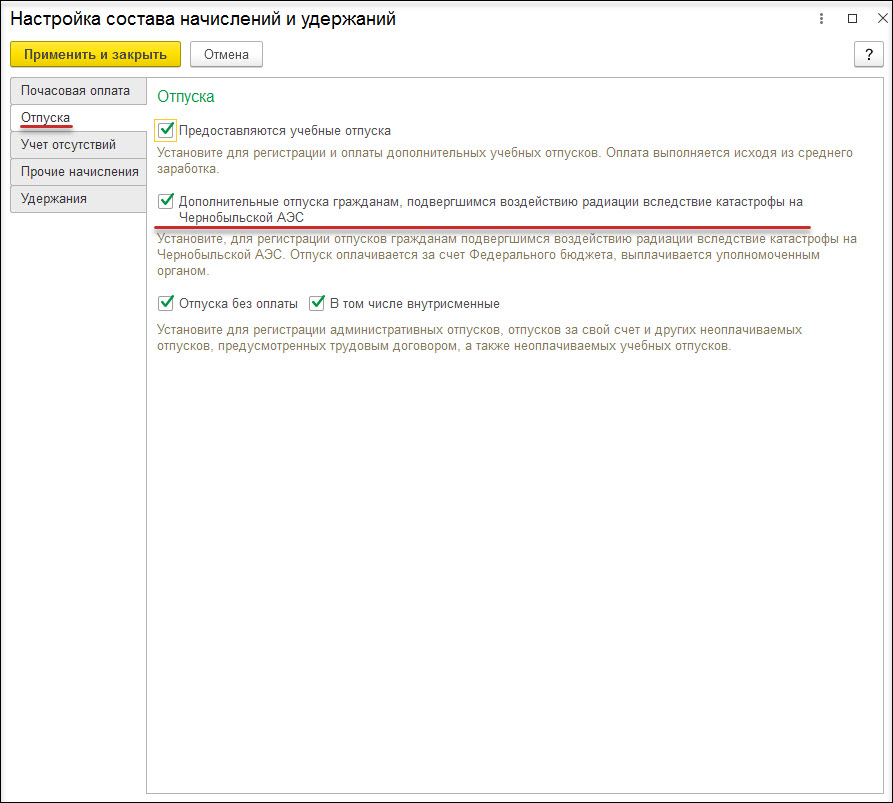The width and height of the screenshot is (893, 803).
Task: Close the Настройка состава начислений window
Action: [x=882, y=18]
